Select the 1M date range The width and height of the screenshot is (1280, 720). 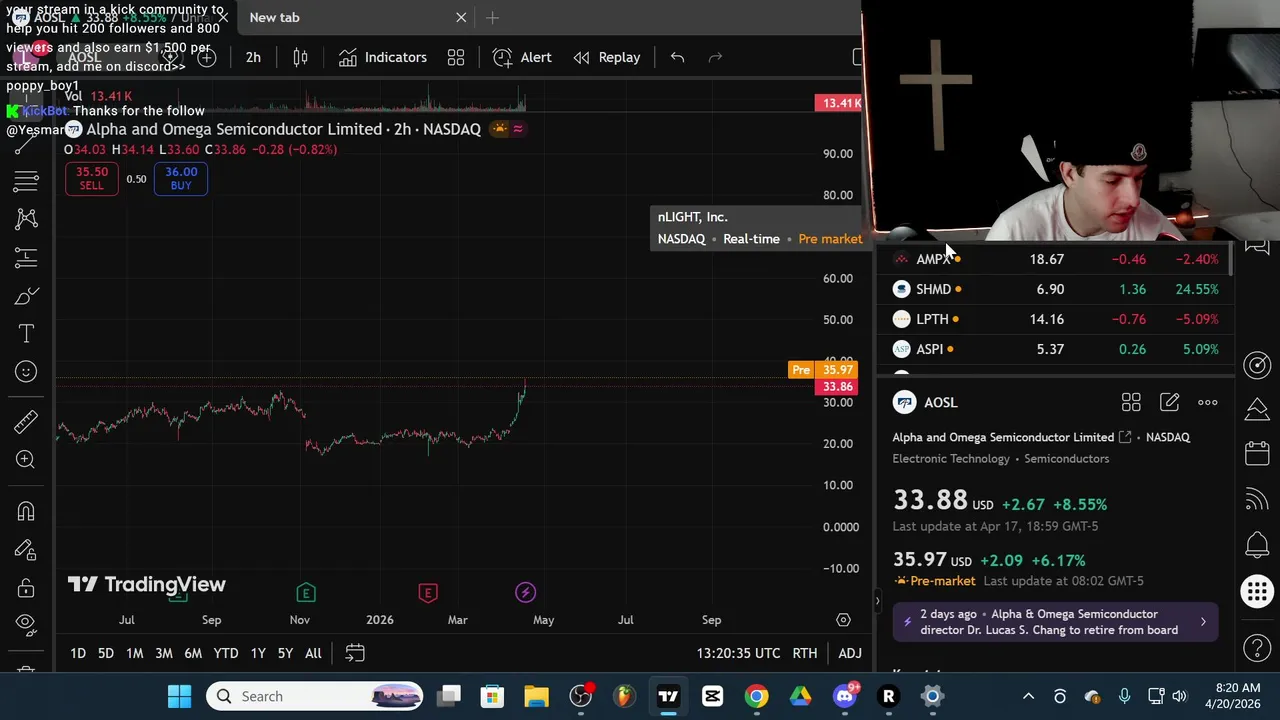click(x=134, y=653)
